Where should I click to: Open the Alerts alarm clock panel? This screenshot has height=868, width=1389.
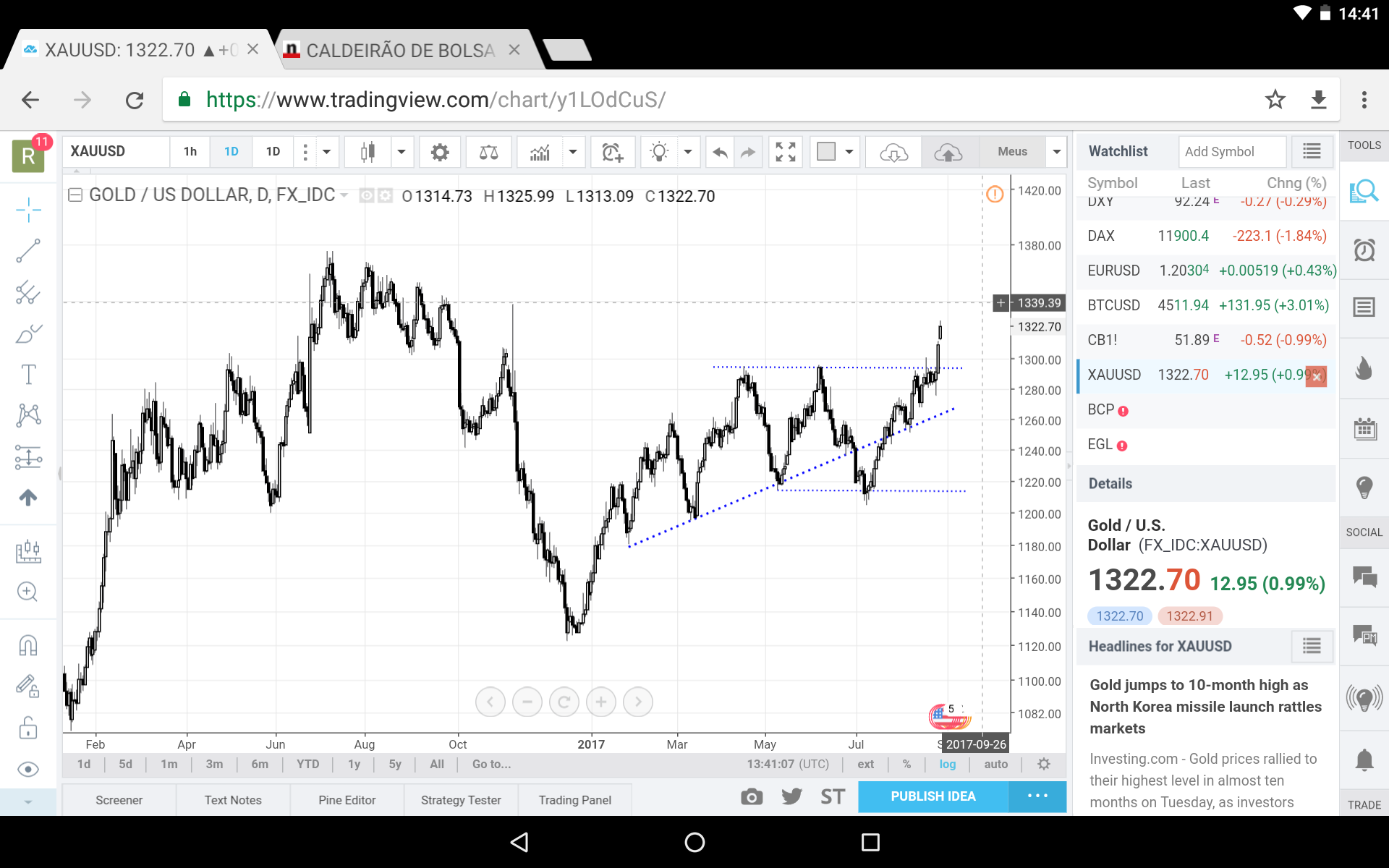coord(1364,250)
